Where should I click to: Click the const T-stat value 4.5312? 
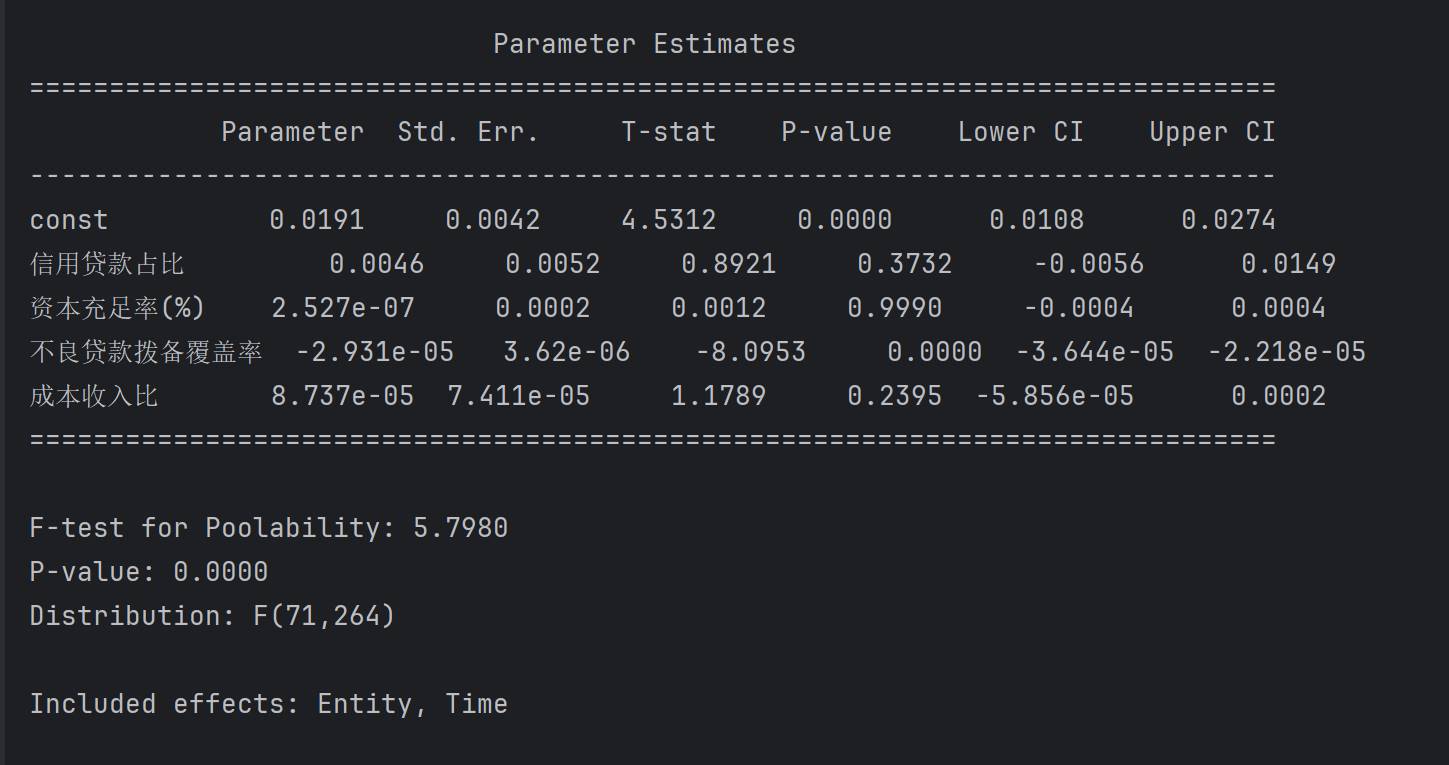click(x=668, y=220)
